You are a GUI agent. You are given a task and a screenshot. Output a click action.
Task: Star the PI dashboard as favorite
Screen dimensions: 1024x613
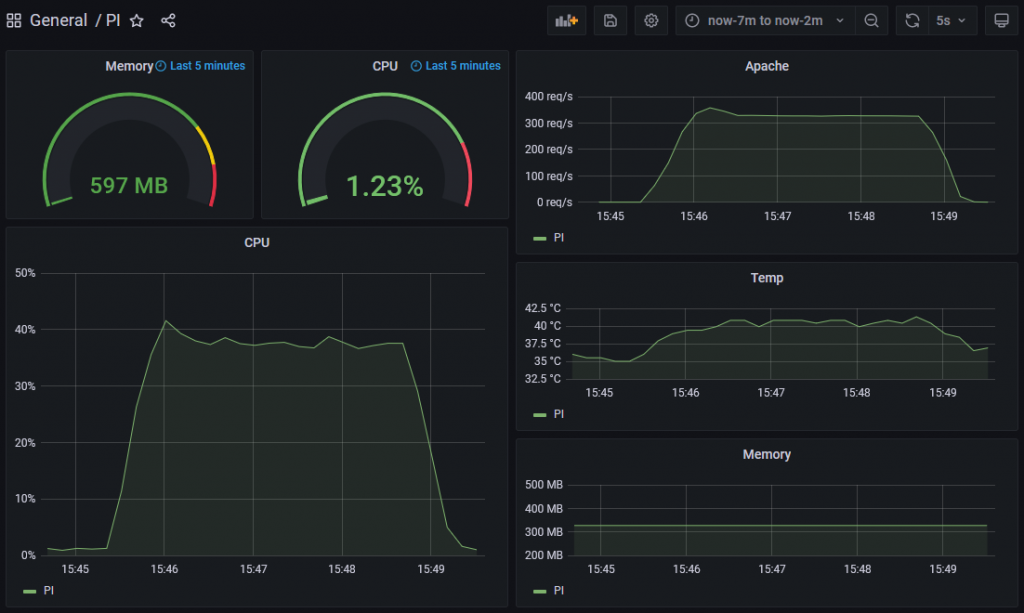click(x=137, y=20)
